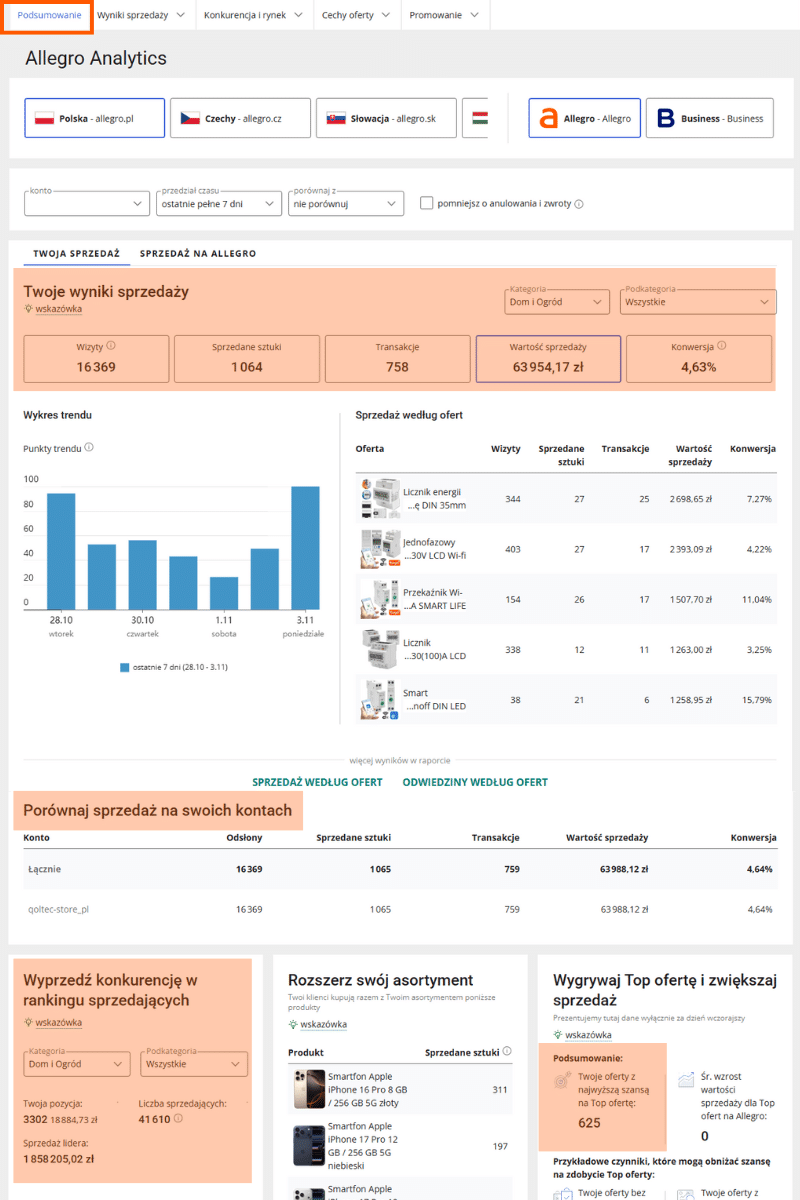Expand the Wyniki sprzedaży menu
Viewport: 800px width, 1200px height.
coord(140,16)
